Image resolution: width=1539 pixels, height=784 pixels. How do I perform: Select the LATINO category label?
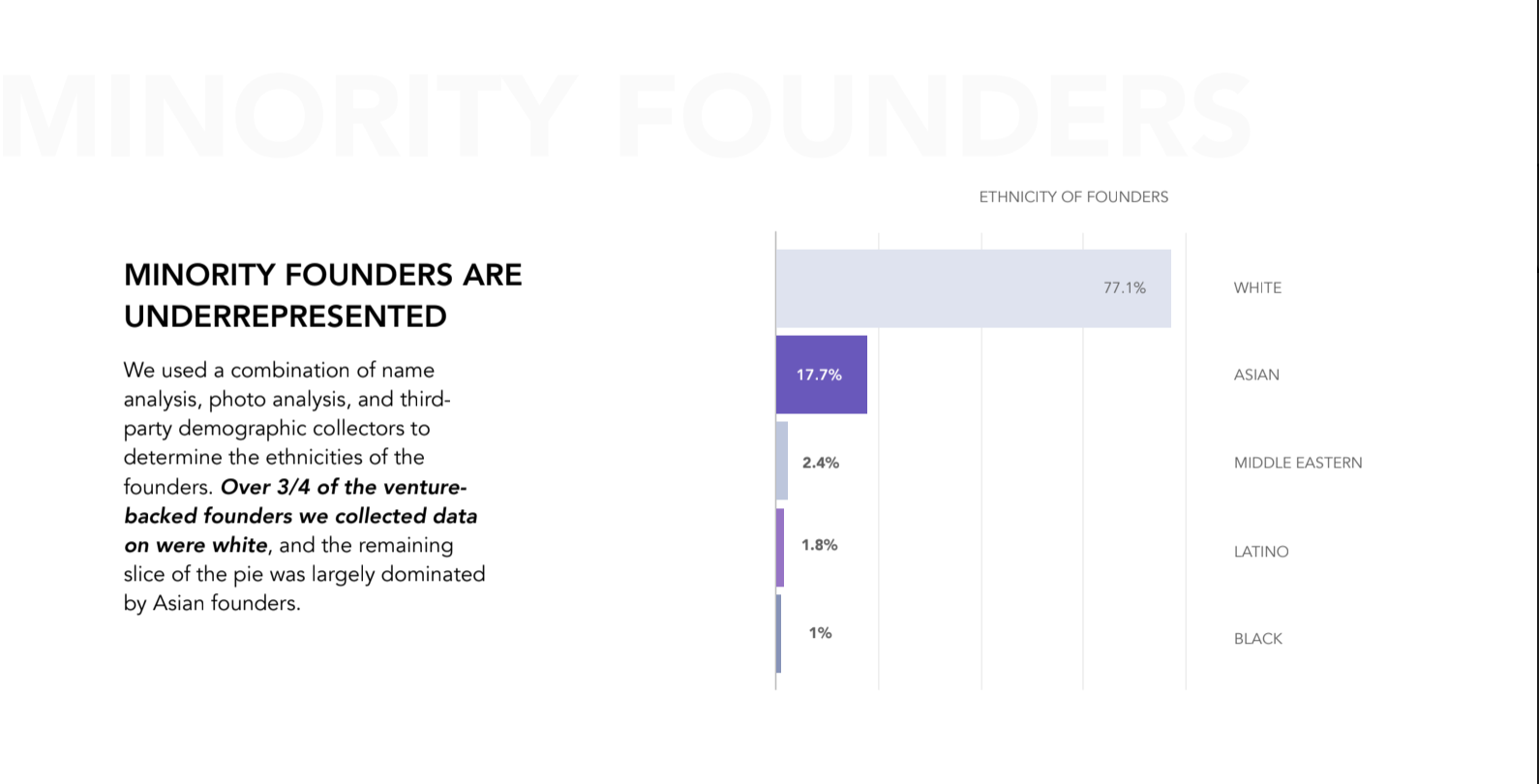pyautogui.click(x=1260, y=552)
